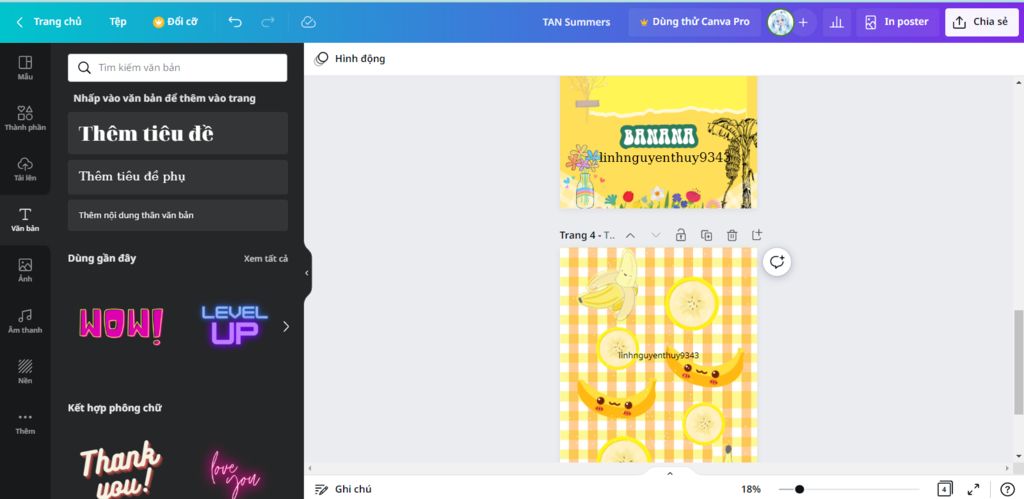Screen dimensions: 1024x499
Task: Open the Thành phần elements tab
Action: click(x=25, y=119)
